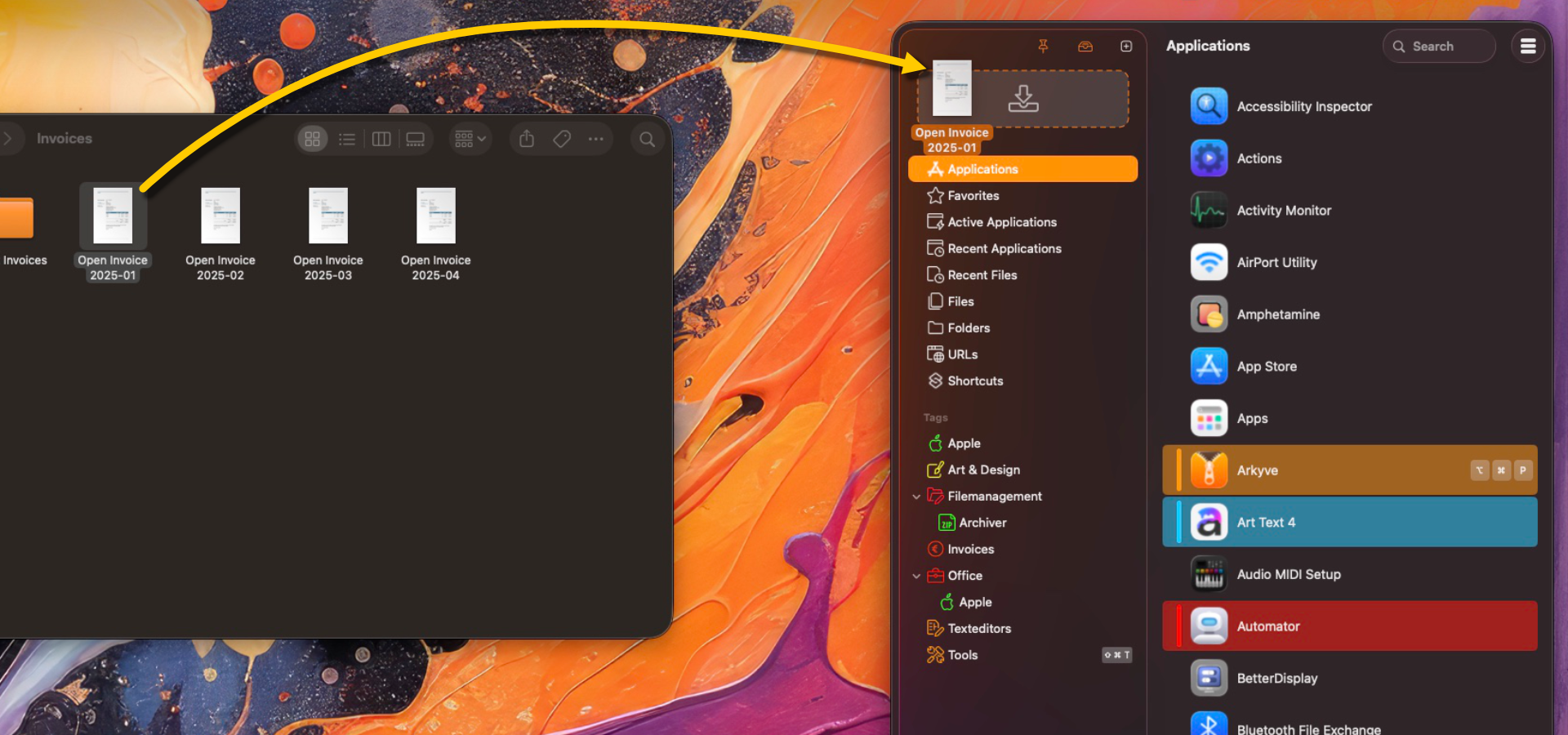Switch Finder to list view
Viewport: 1568px width, 735px height.
coord(347,140)
